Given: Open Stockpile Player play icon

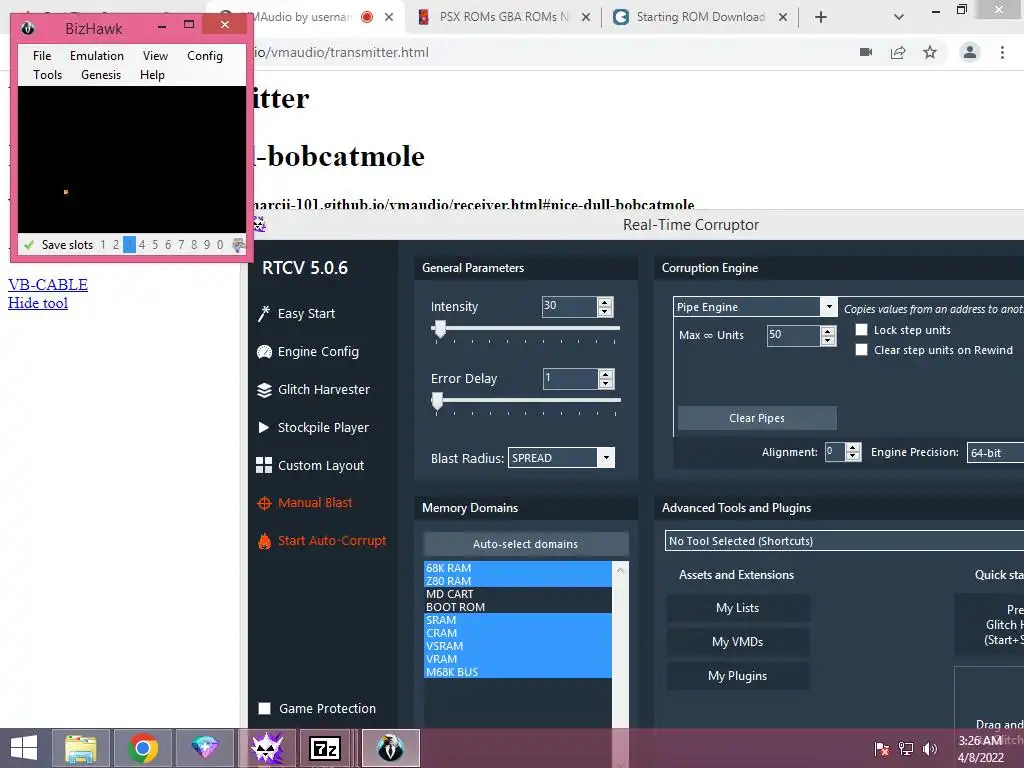Looking at the screenshot, I should coord(264,428).
